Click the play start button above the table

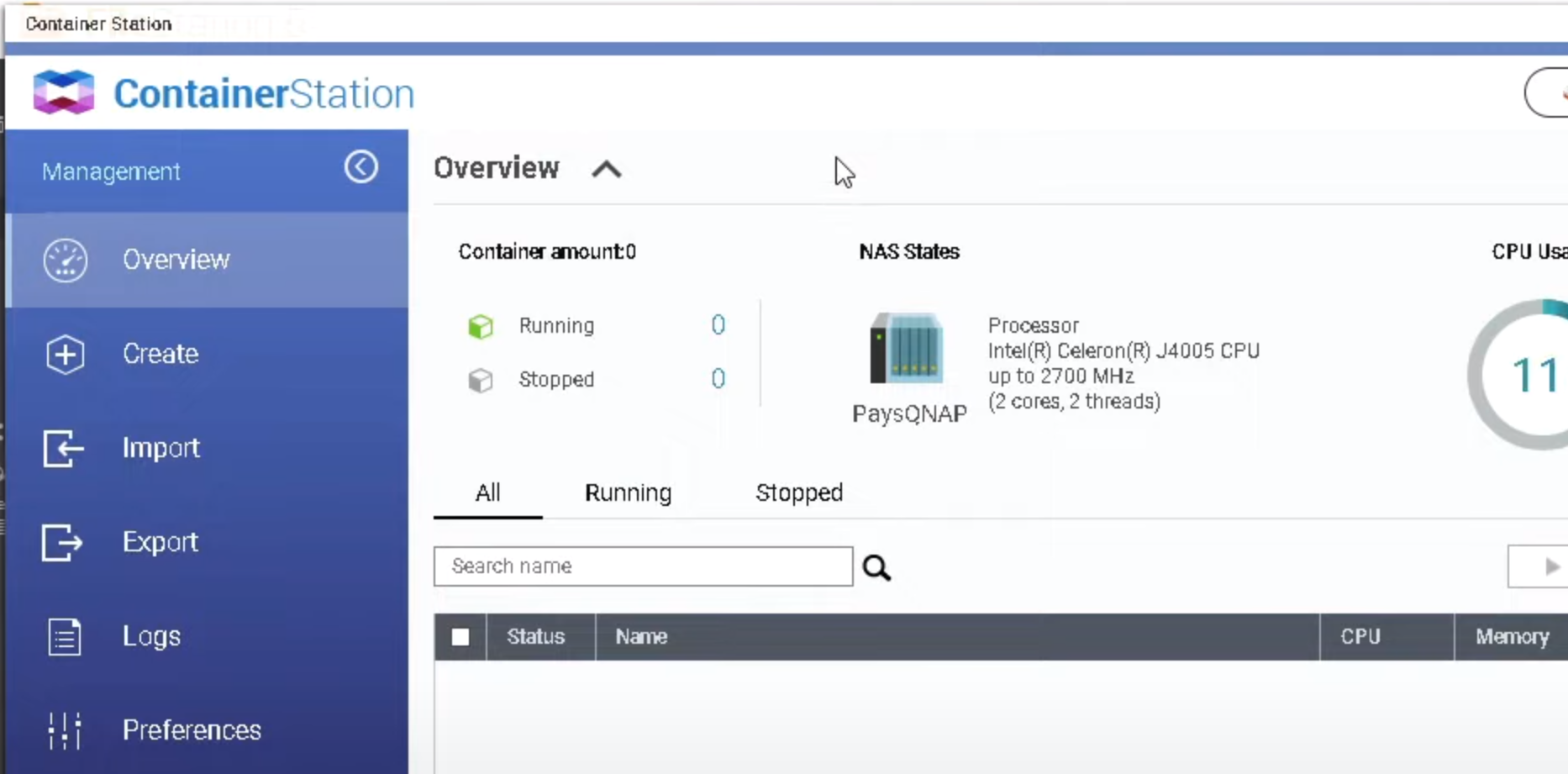1539,566
